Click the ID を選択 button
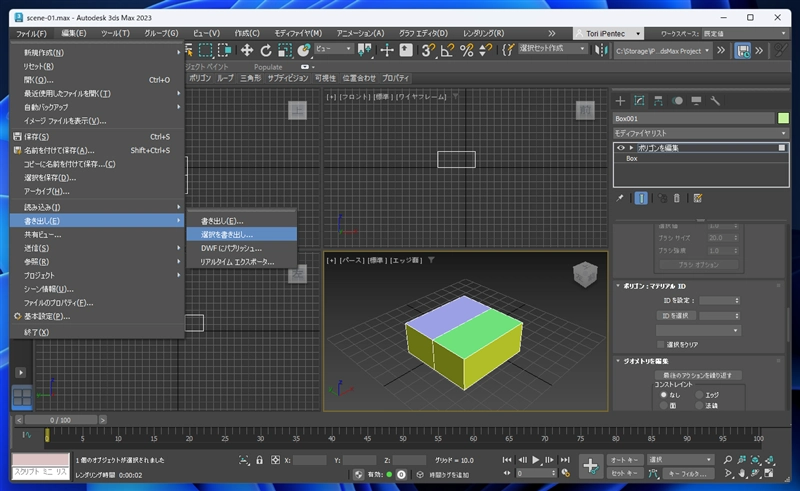This screenshot has height=491, width=800. click(x=676, y=316)
